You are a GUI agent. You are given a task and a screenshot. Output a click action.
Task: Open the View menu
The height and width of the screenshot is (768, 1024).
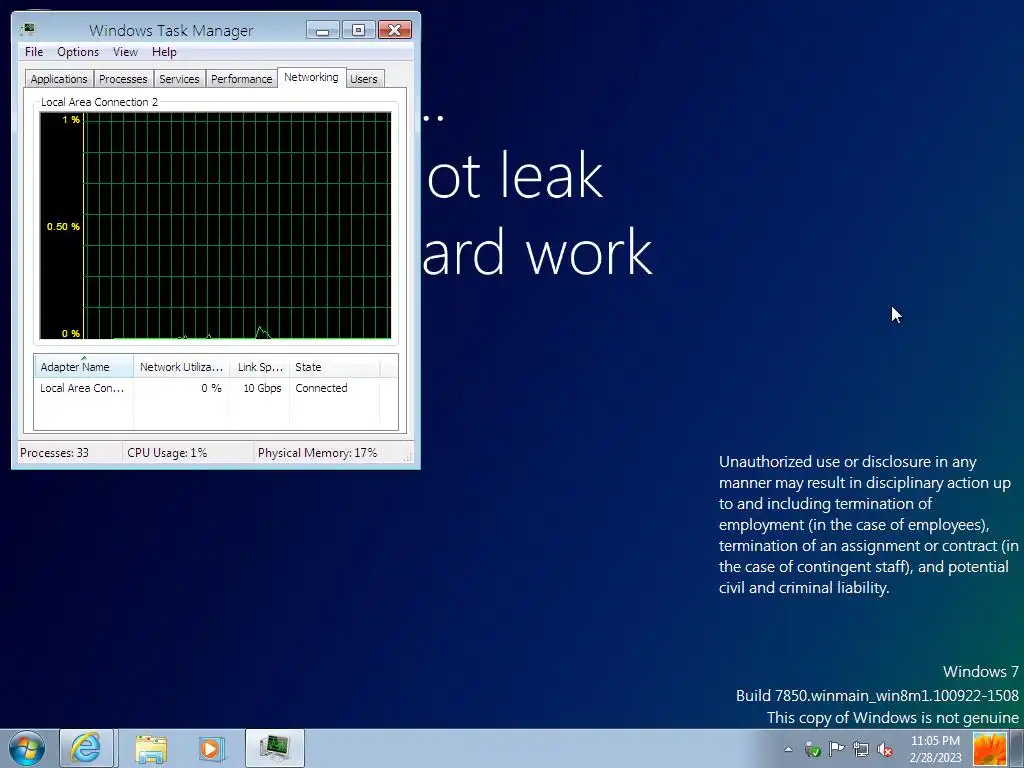(x=125, y=52)
